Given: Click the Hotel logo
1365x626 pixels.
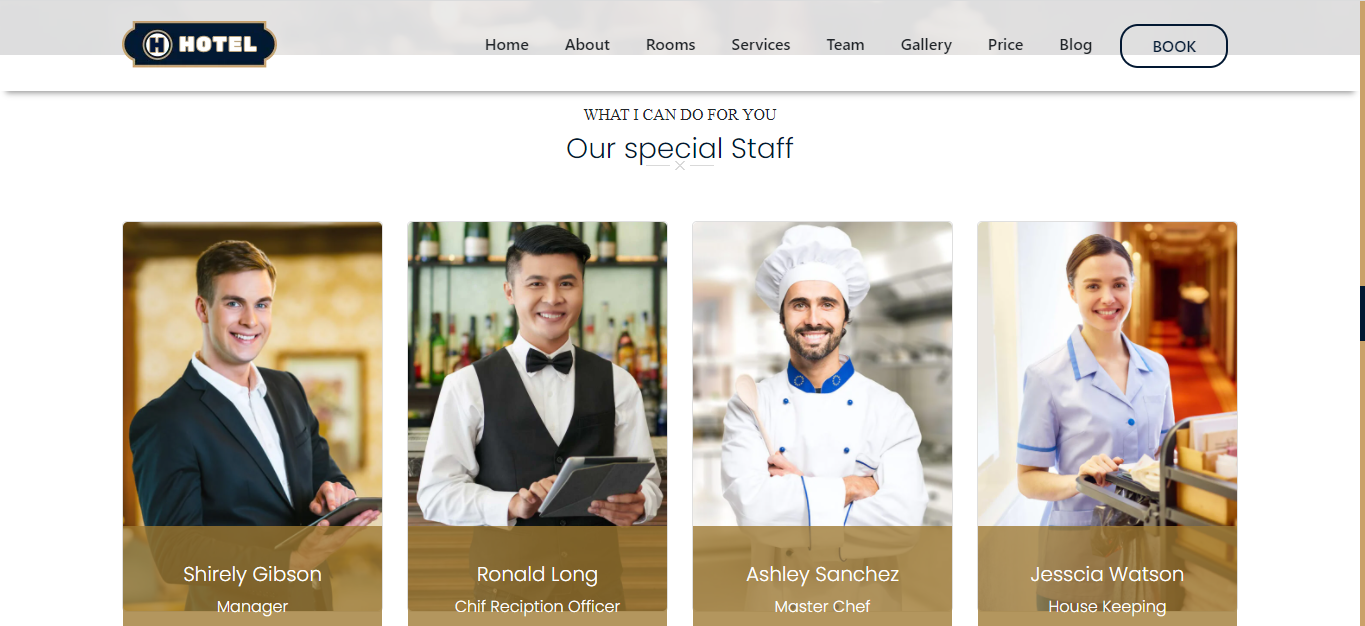Looking at the screenshot, I should (x=199, y=44).
